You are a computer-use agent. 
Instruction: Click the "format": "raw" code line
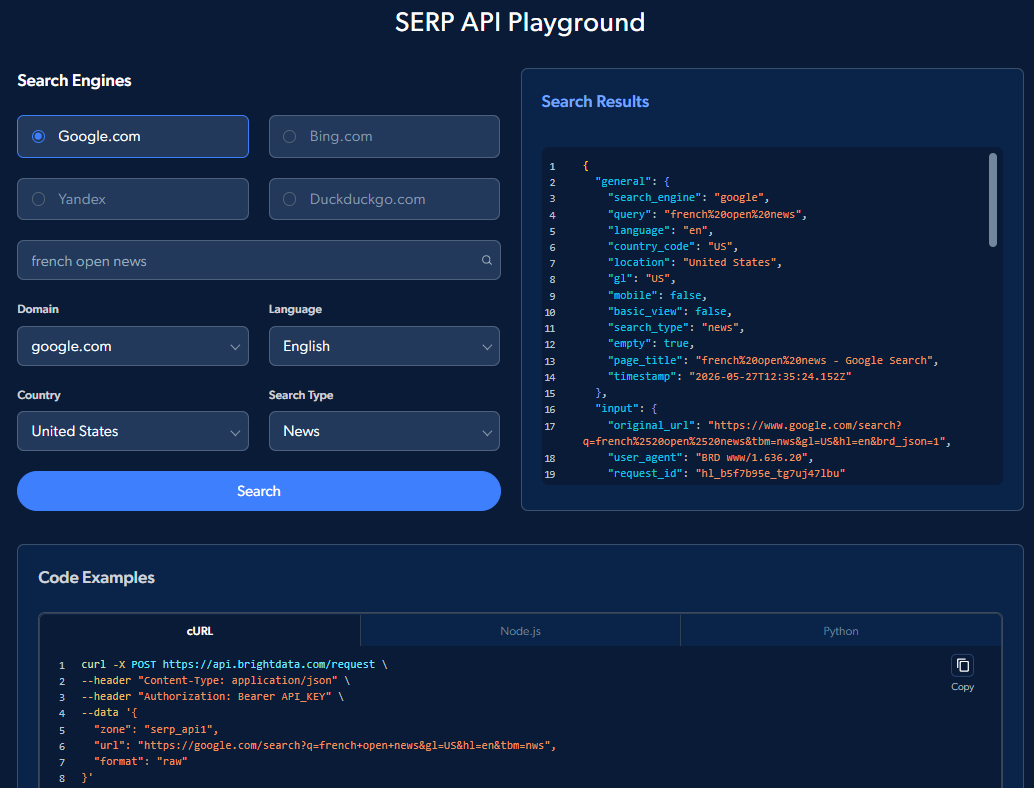click(140, 761)
